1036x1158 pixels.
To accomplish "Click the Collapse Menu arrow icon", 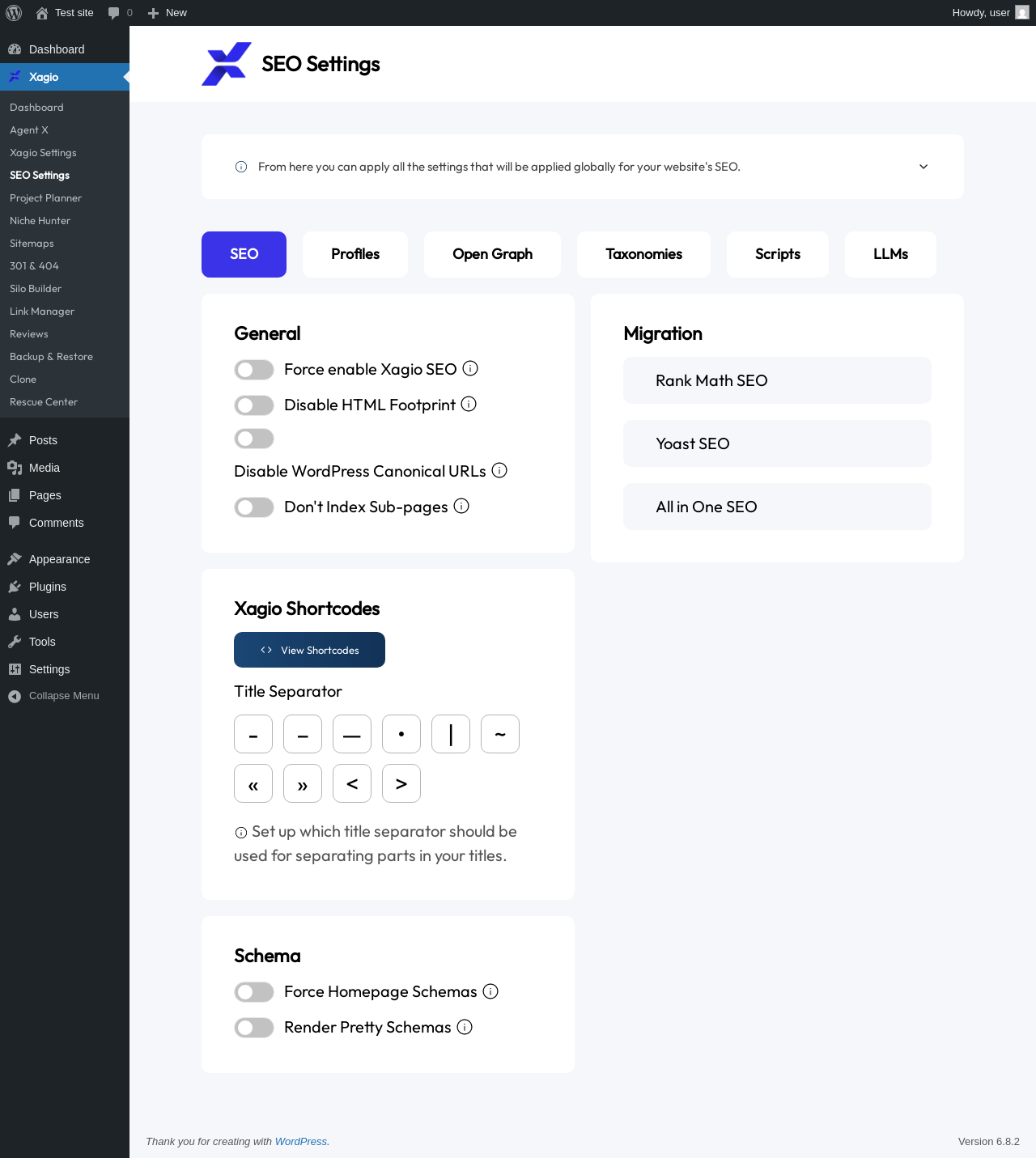I will pyautogui.click(x=15, y=696).
